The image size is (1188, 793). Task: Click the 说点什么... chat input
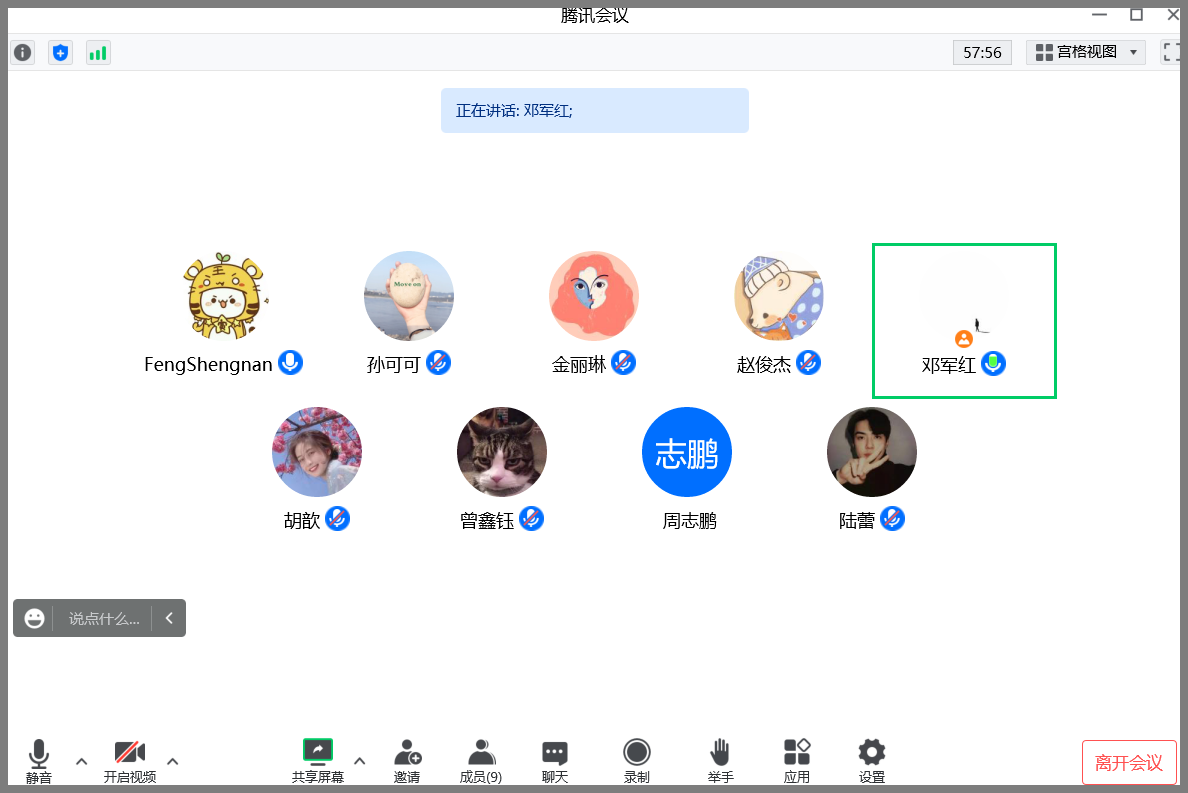coord(103,618)
